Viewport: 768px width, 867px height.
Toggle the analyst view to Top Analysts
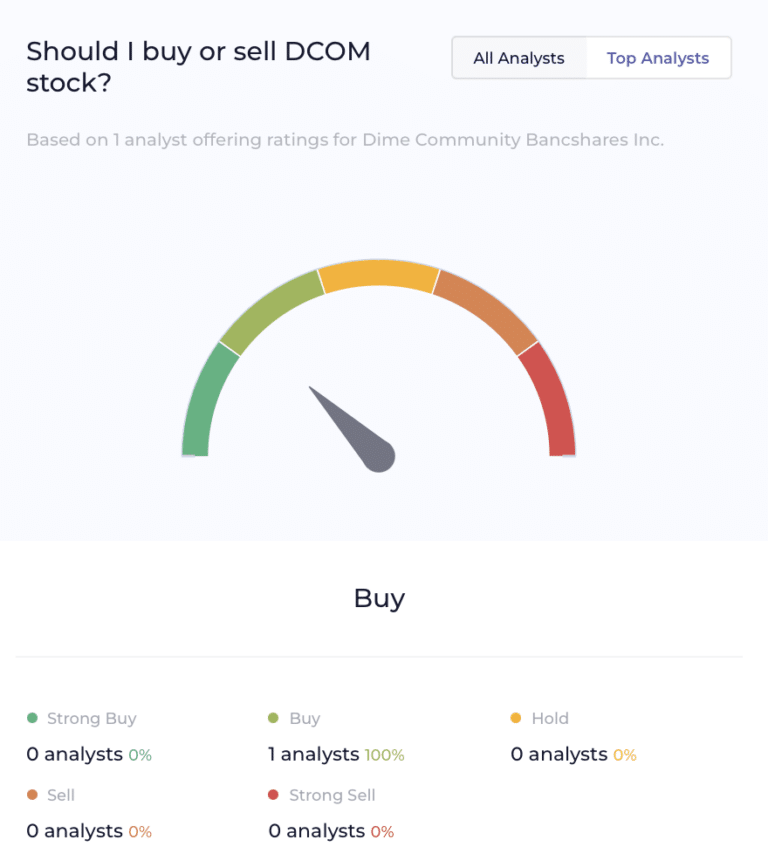tap(658, 58)
